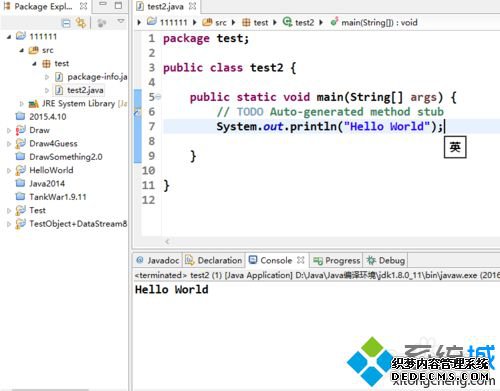Toggle Link with Editor icon
This screenshot has height=391, width=500.
tap(80, 23)
